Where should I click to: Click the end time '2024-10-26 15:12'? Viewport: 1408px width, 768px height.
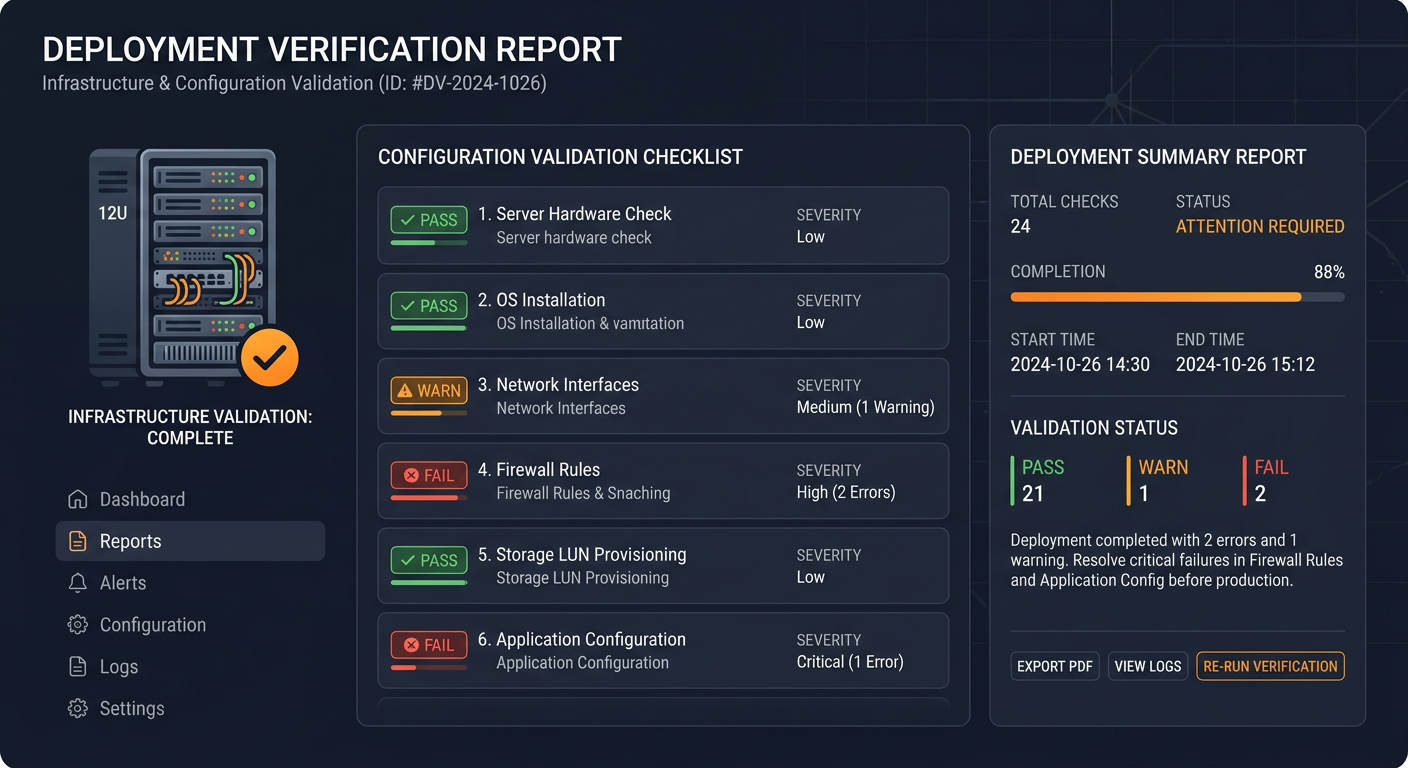tap(1245, 365)
